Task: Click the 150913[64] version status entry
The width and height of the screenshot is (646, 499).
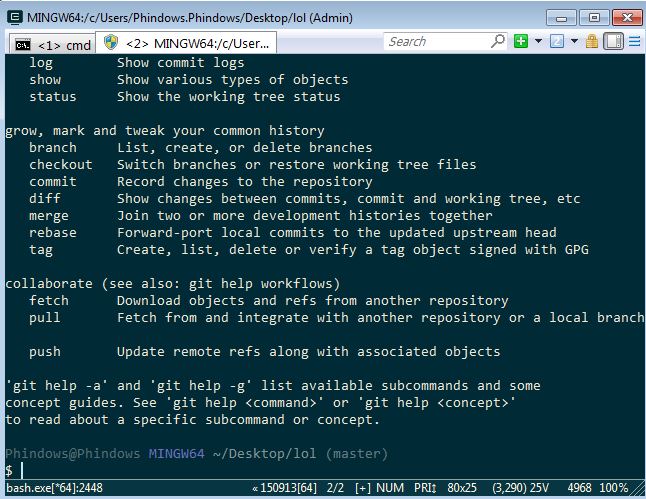Action: (285, 488)
